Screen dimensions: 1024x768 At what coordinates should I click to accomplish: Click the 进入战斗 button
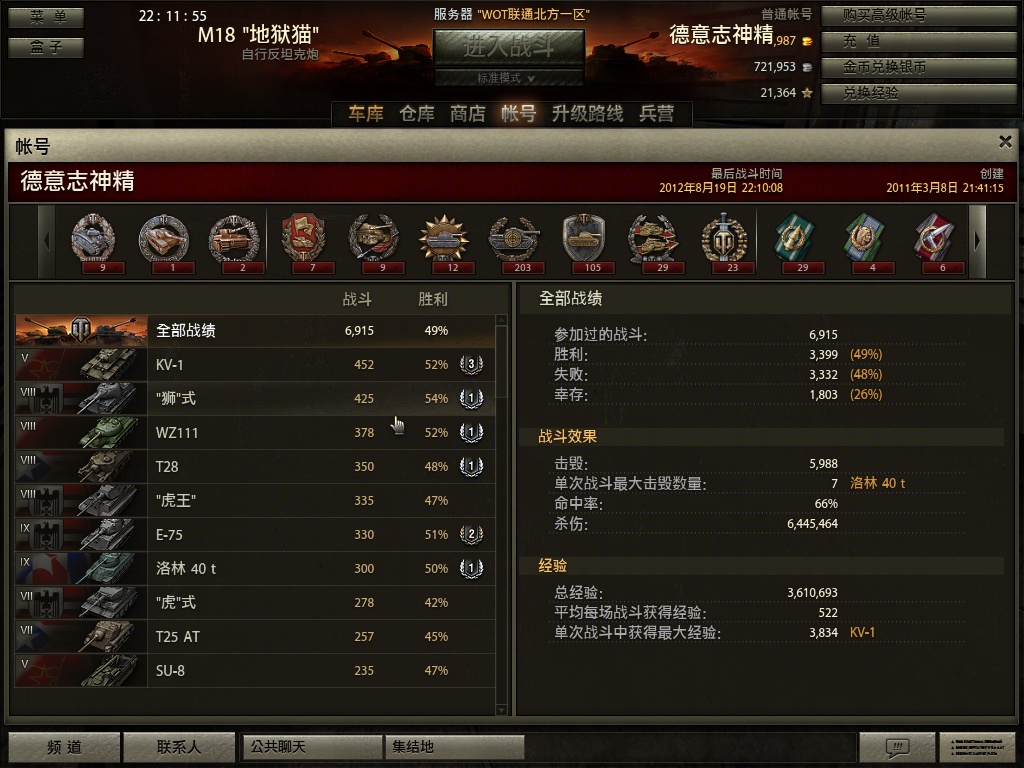pos(508,46)
